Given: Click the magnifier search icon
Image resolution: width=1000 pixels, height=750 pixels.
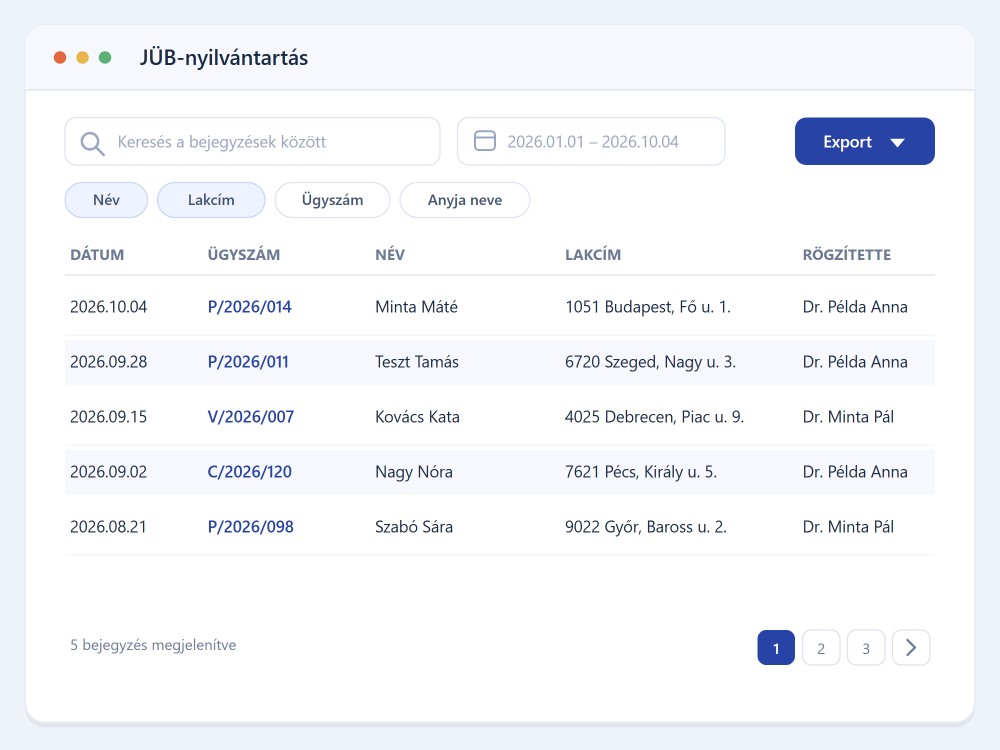Looking at the screenshot, I should coord(92,143).
